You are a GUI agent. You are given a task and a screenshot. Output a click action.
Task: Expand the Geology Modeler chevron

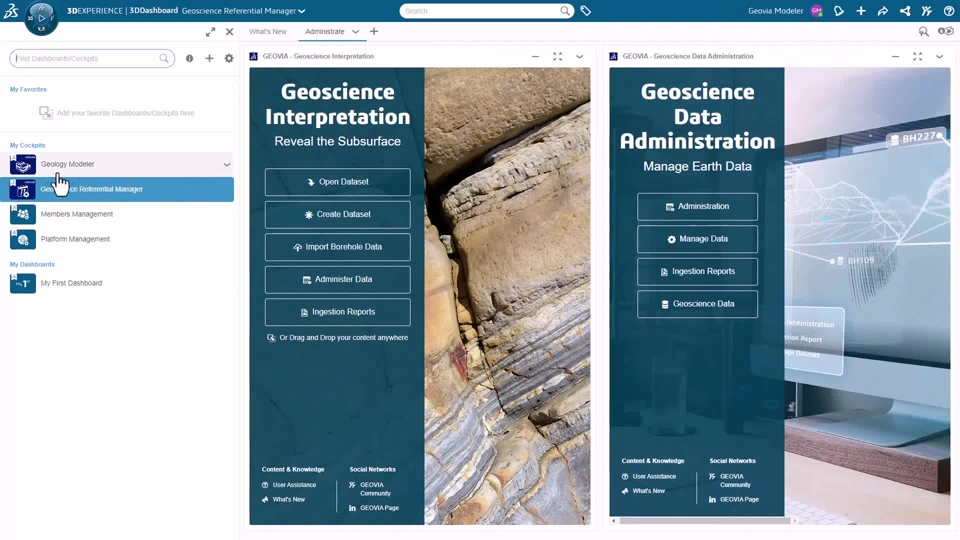(227, 165)
